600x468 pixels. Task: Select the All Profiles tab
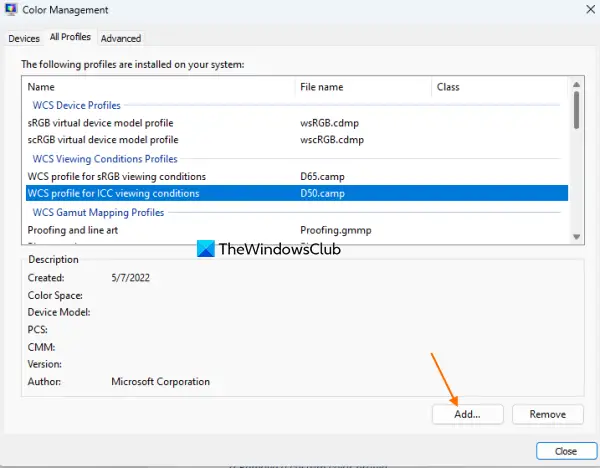pos(70,37)
